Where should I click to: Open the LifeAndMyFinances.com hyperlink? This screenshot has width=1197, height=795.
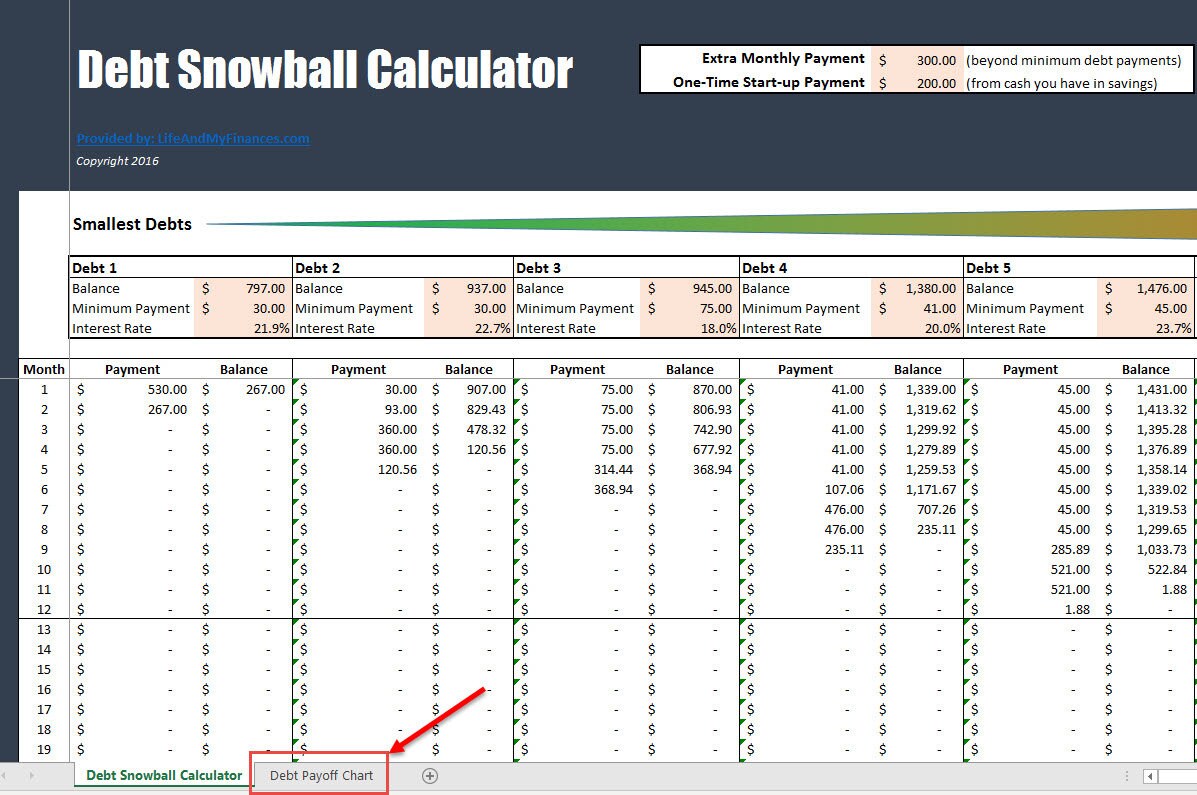point(192,138)
